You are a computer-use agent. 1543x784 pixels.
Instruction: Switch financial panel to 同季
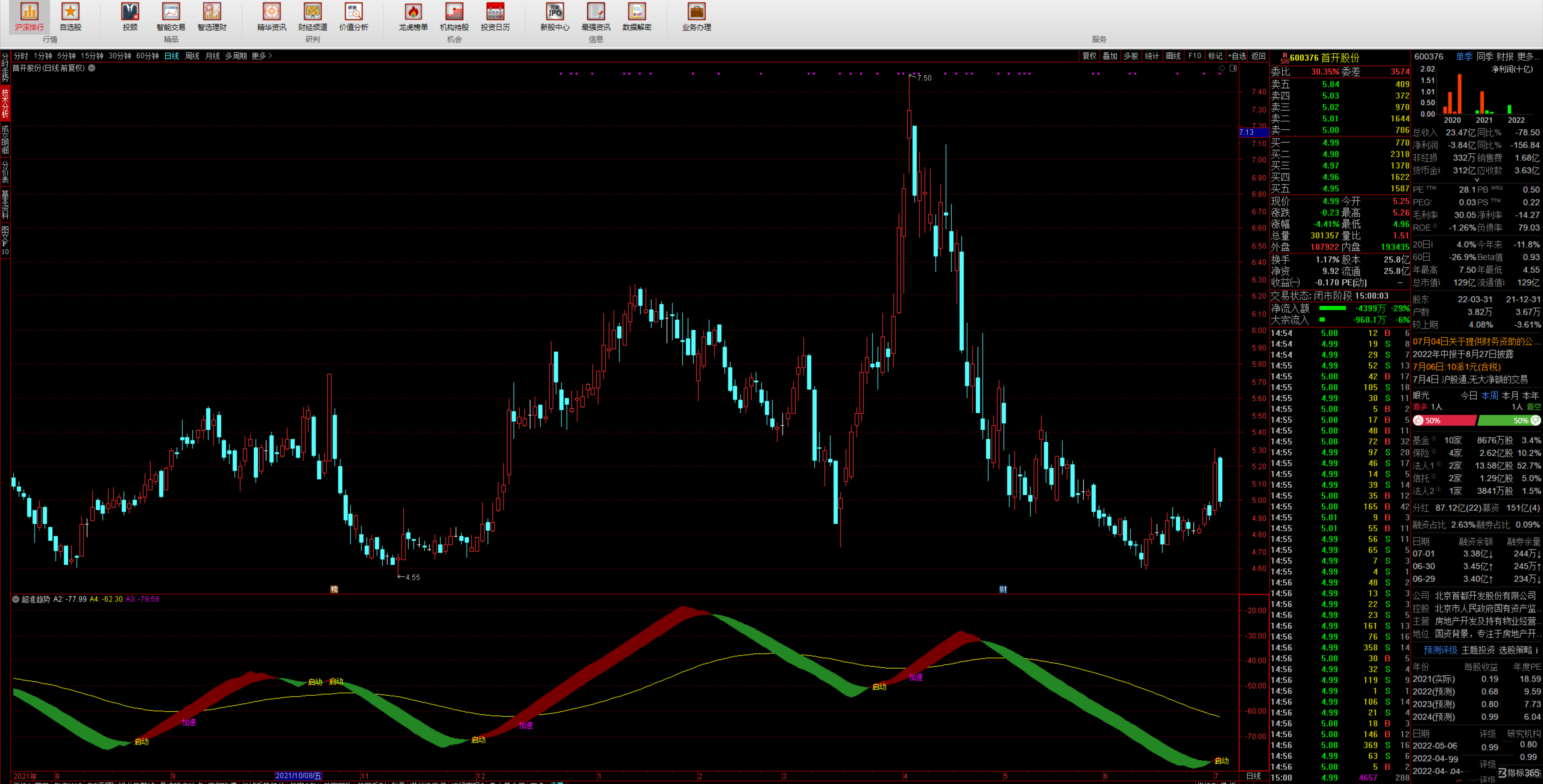(1484, 56)
